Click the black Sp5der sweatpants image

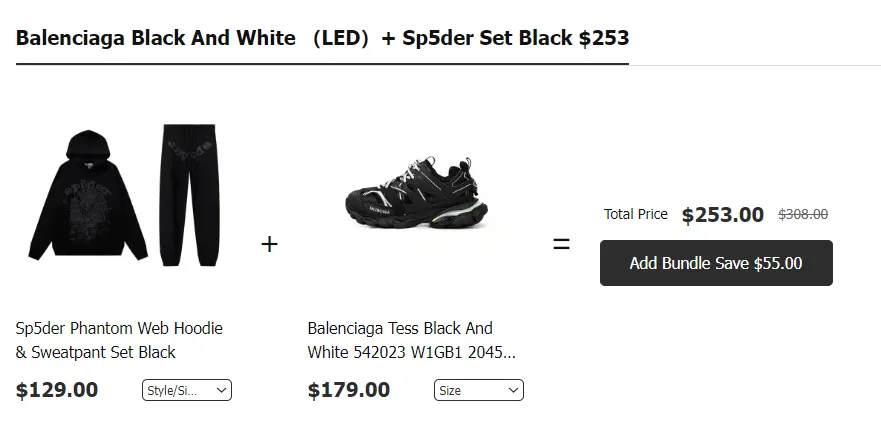tap(187, 195)
